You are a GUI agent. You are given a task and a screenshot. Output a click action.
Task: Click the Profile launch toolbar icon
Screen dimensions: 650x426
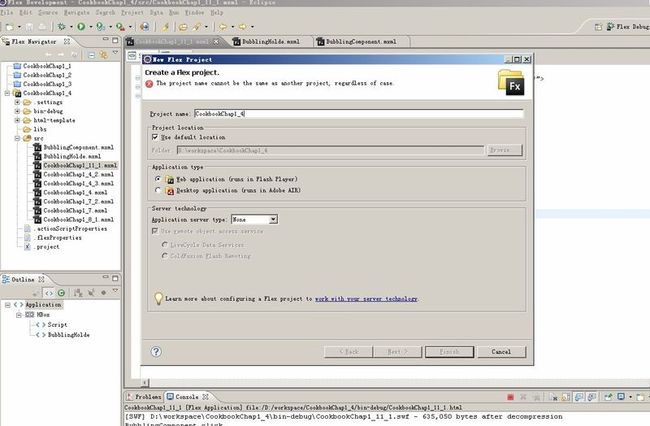100,27
